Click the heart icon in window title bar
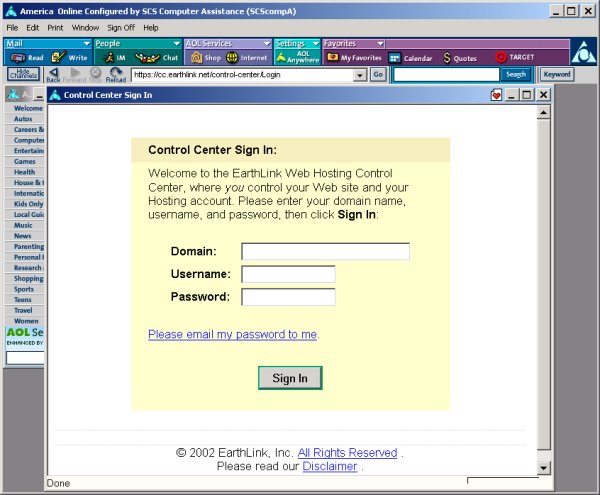Image resolution: width=600 pixels, height=495 pixels. [x=495, y=95]
